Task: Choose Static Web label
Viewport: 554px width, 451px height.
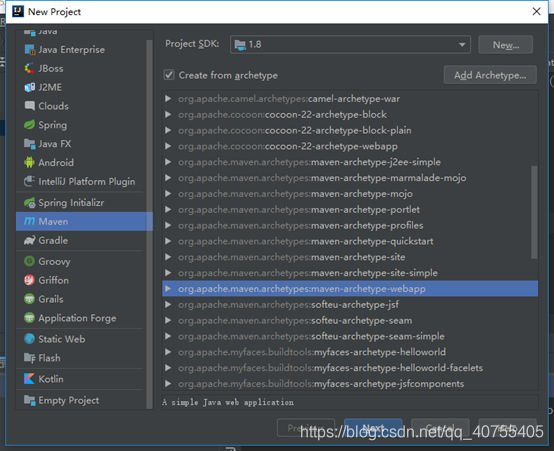Action: point(61,339)
